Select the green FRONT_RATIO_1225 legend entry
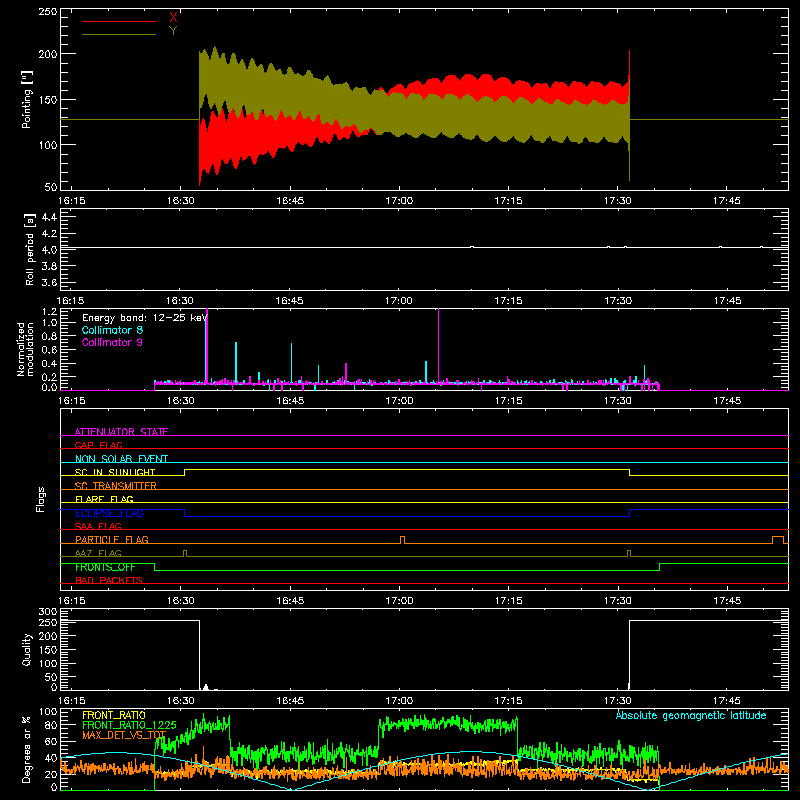The image size is (800, 800). 129,725
